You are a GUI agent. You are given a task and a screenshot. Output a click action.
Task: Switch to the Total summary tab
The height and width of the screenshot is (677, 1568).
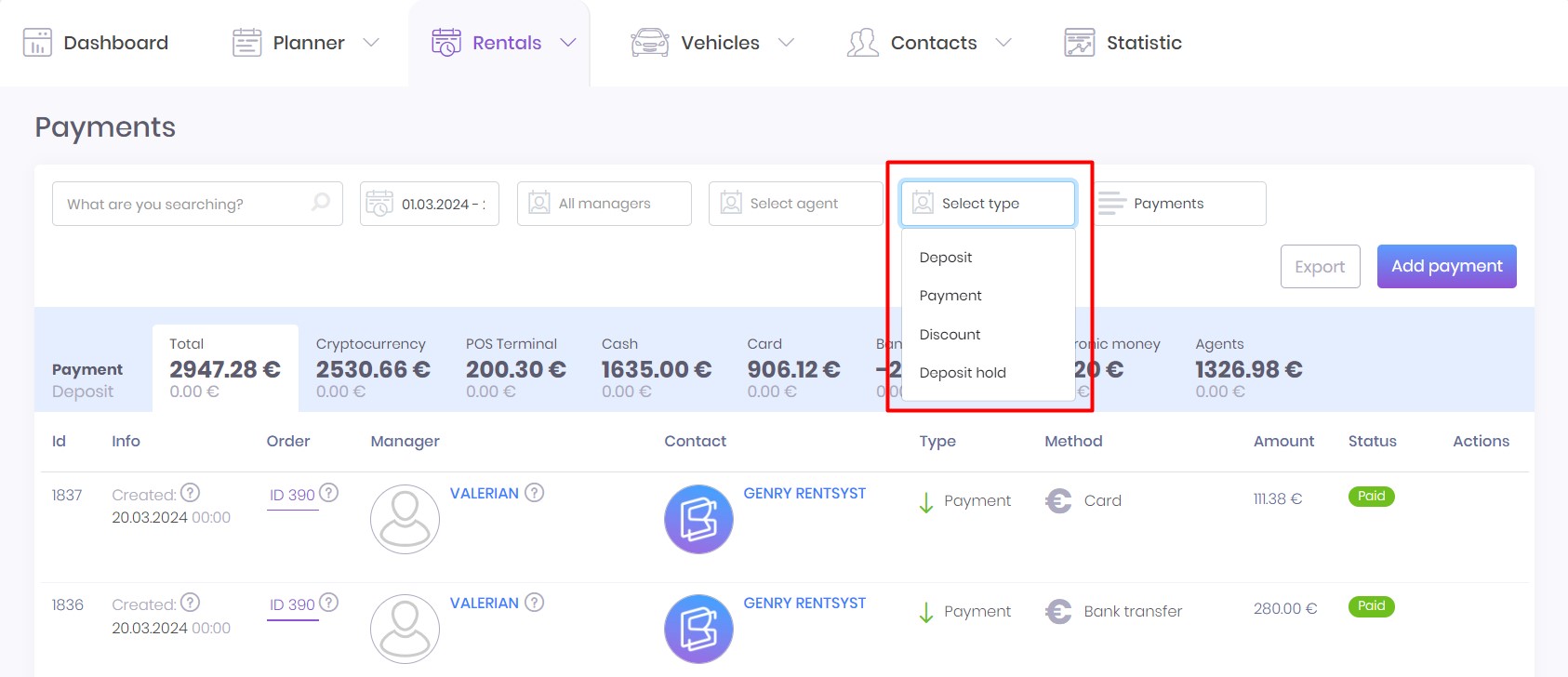click(x=225, y=368)
